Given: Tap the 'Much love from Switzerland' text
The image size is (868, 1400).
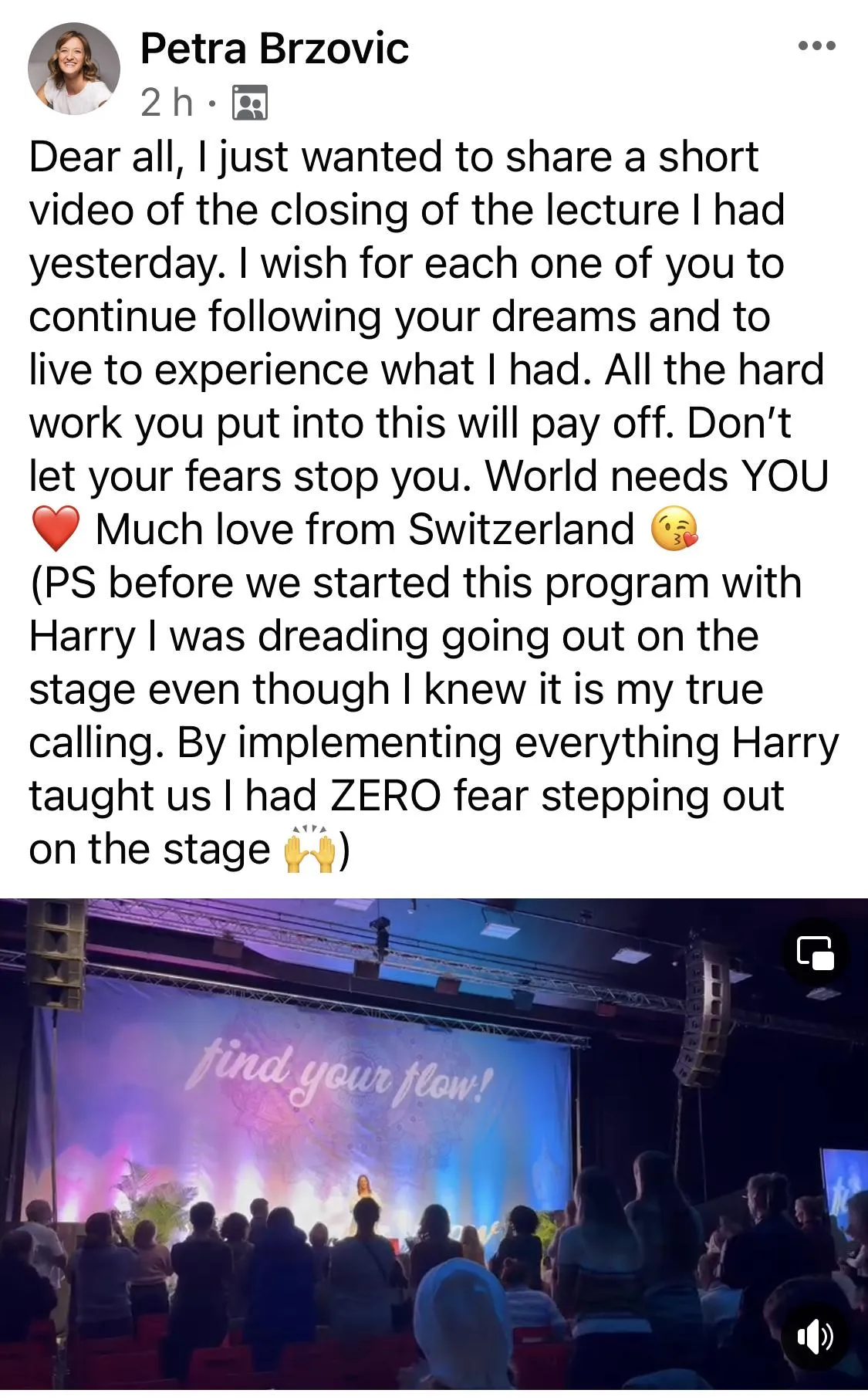Looking at the screenshot, I should coord(364,530).
